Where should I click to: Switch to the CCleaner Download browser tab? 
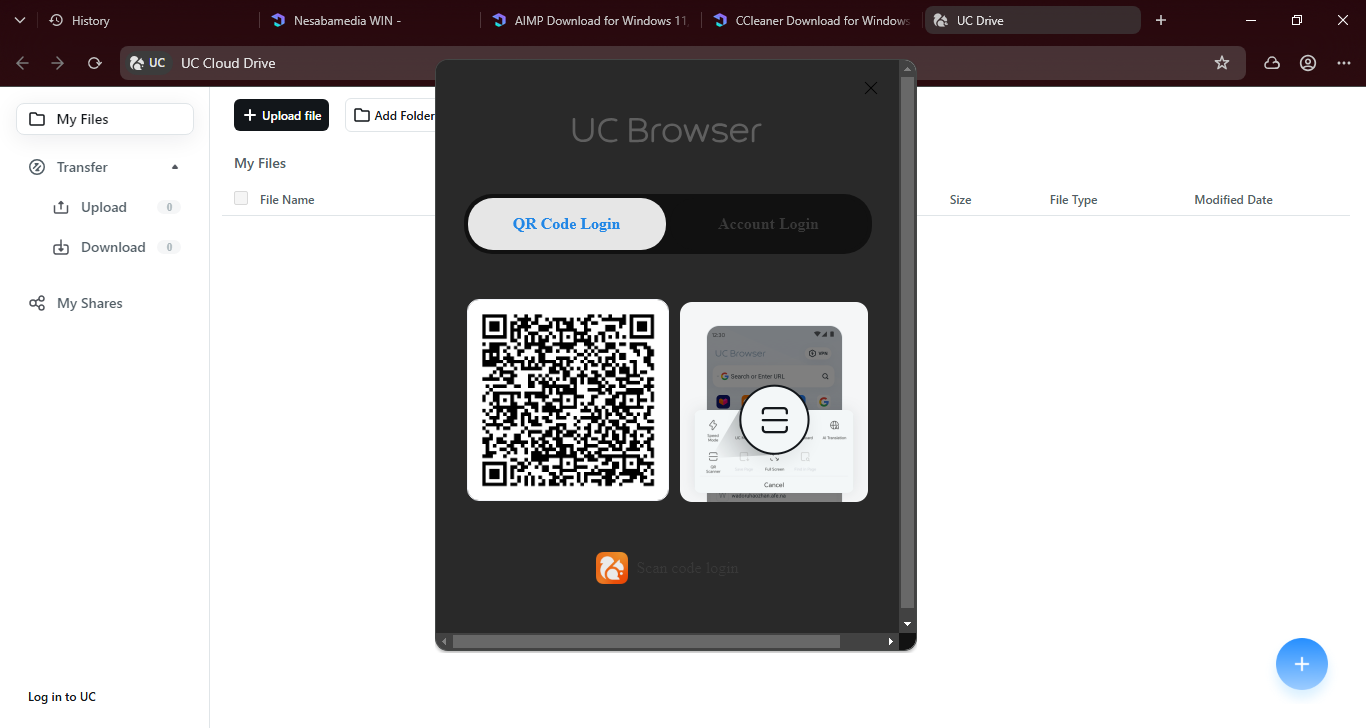coord(810,20)
